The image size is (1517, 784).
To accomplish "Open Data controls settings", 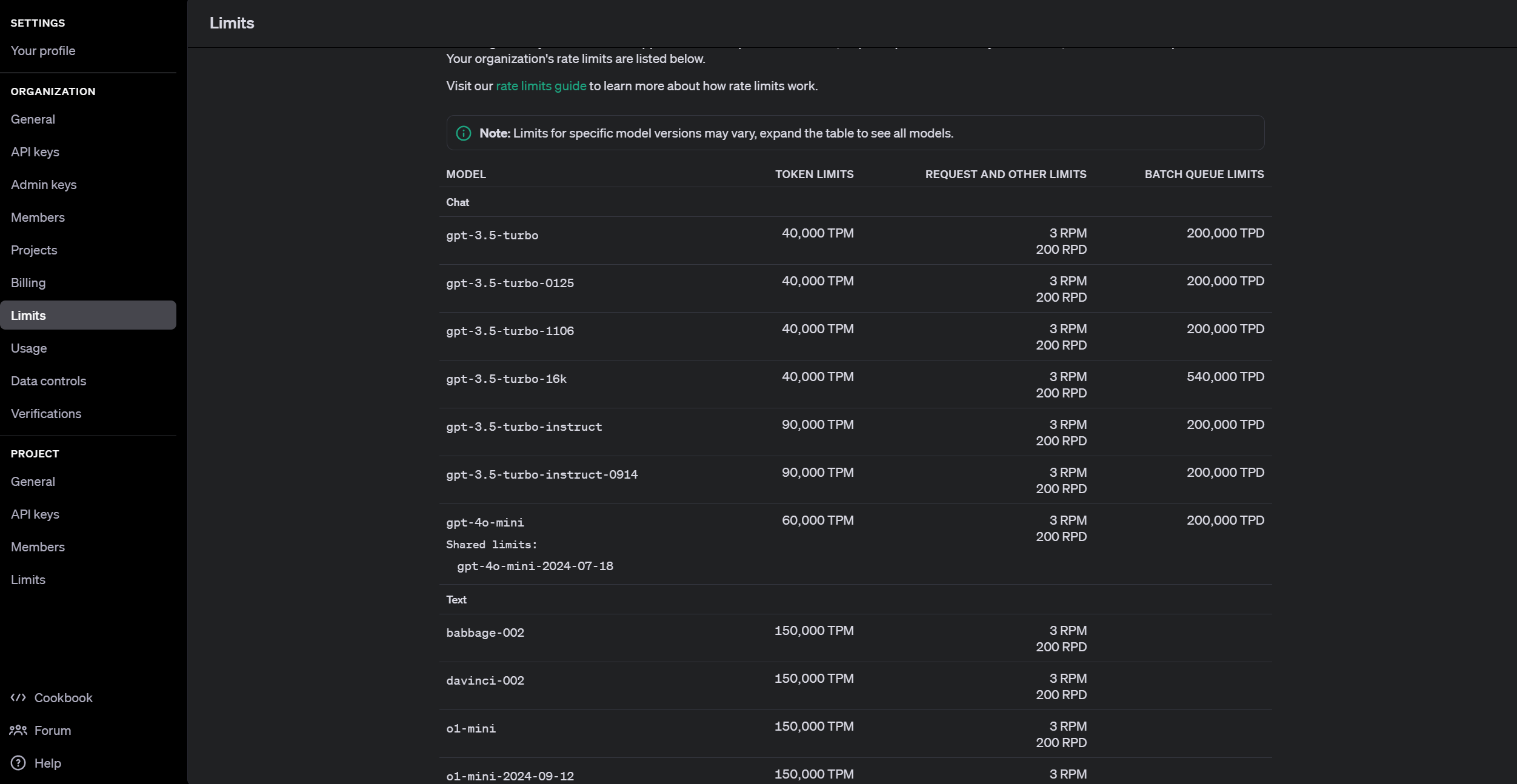I will 48,381.
